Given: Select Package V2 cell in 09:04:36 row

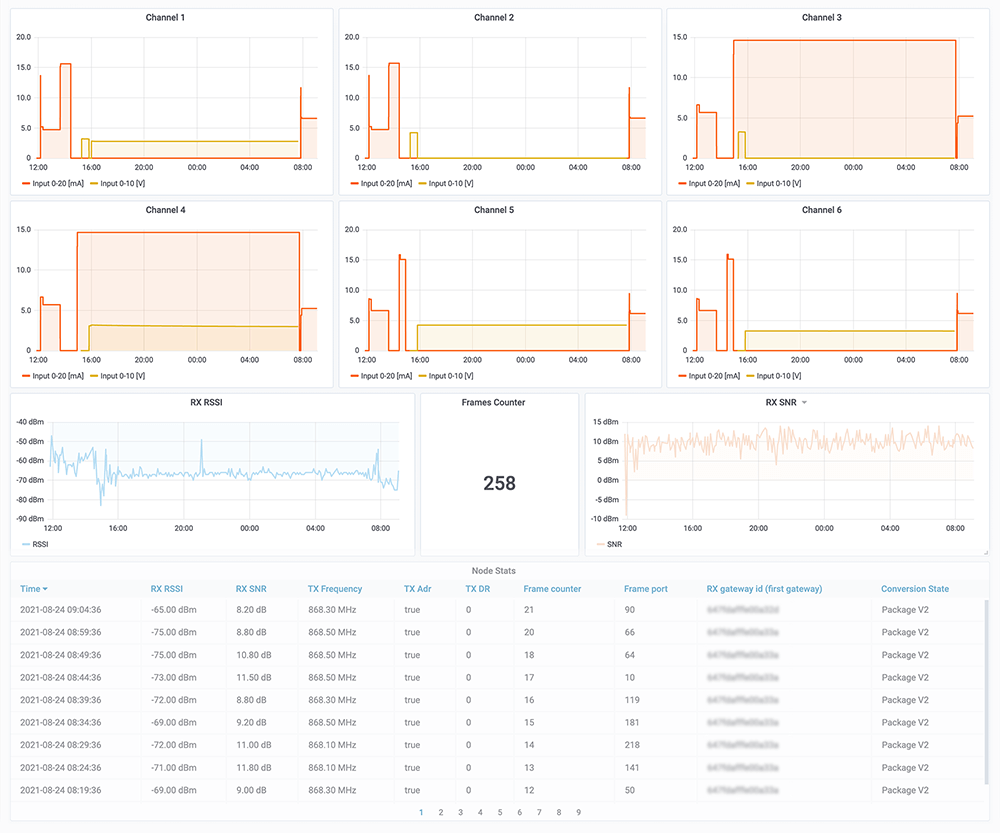Looking at the screenshot, I should [x=905, y=610].
